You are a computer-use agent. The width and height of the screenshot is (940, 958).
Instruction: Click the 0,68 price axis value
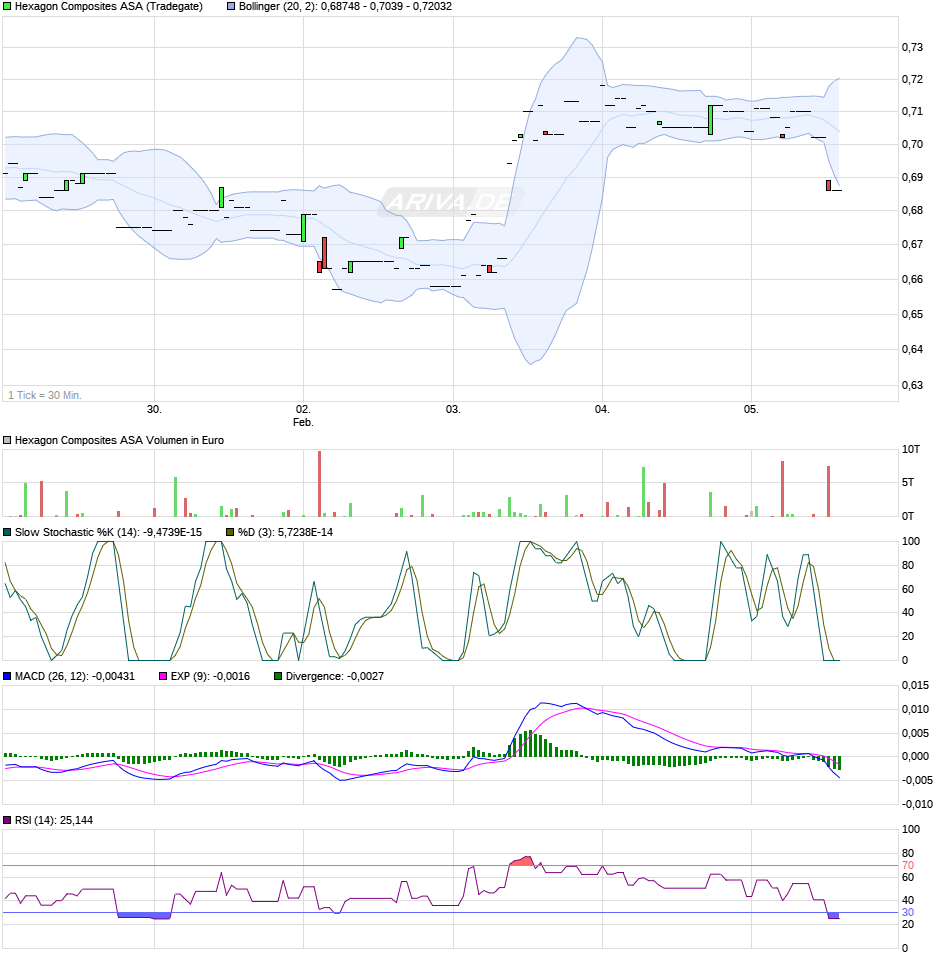913,211
